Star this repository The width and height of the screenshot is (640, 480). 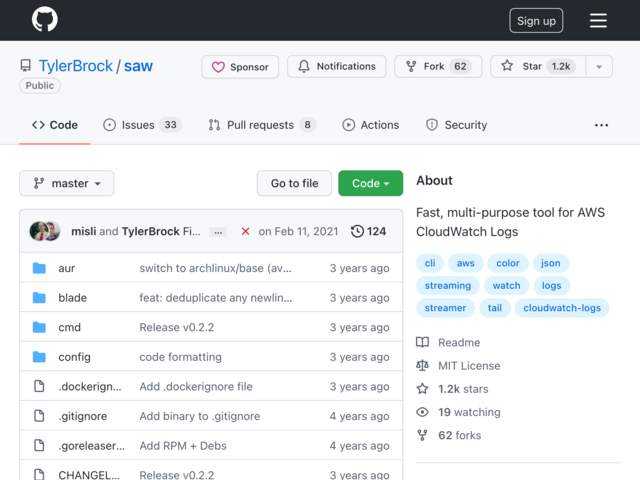pyautogui.click(x=538, y=66)
